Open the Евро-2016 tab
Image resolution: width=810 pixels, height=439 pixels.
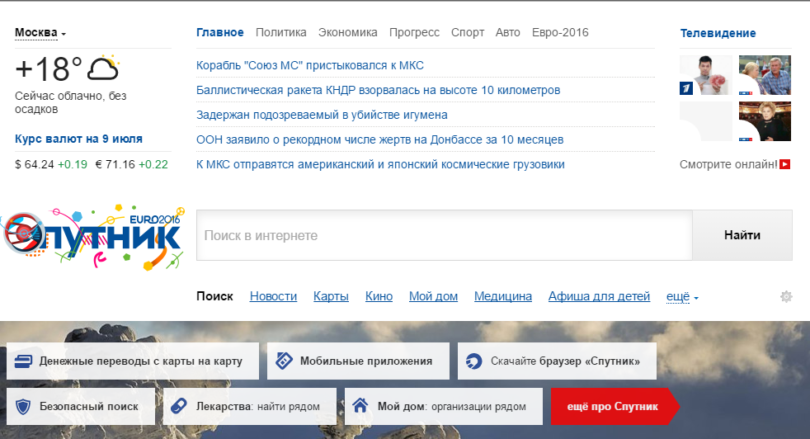coord(560,33)
